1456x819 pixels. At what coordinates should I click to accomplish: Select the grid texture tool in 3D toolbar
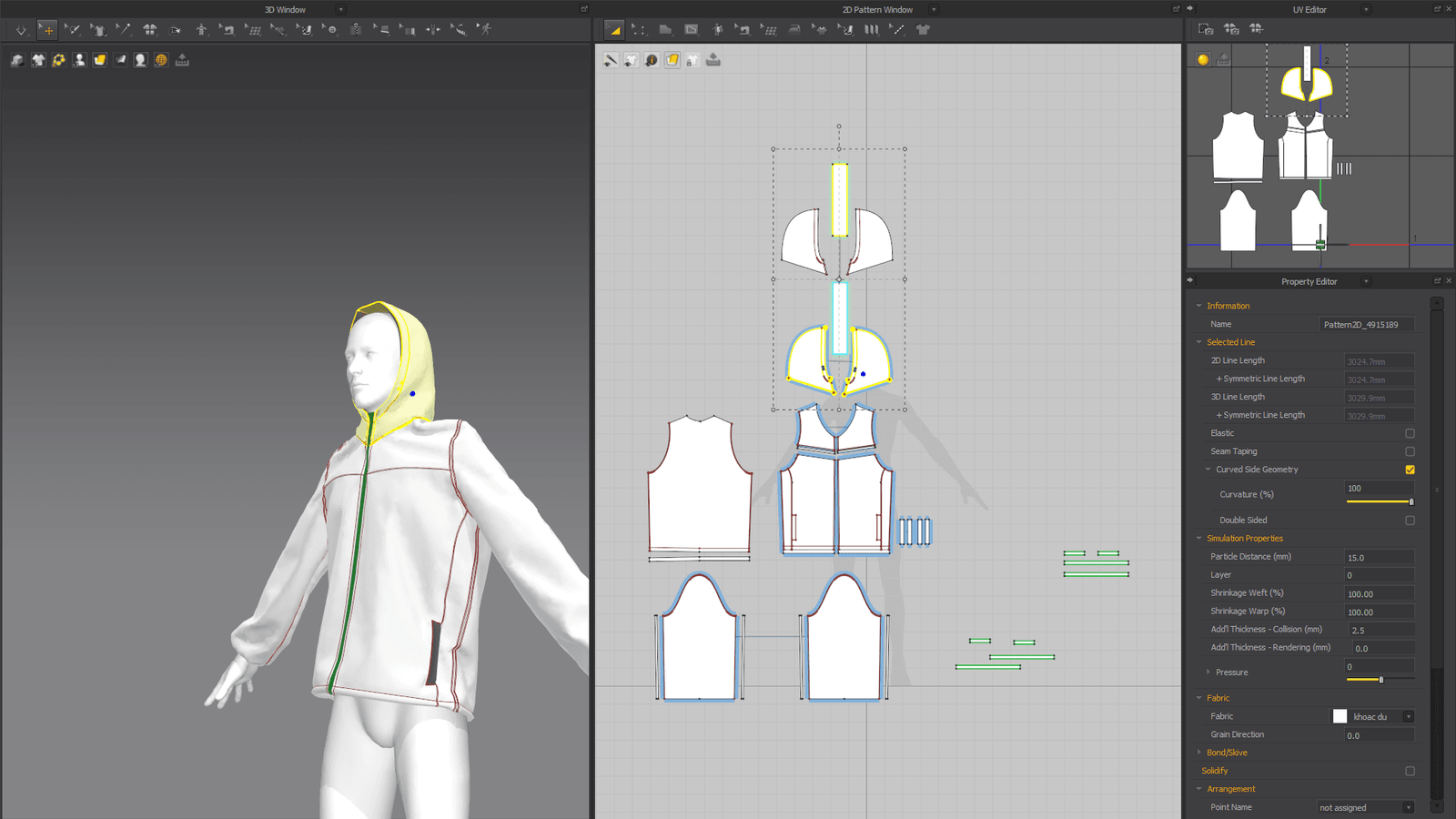coord(253,29)
